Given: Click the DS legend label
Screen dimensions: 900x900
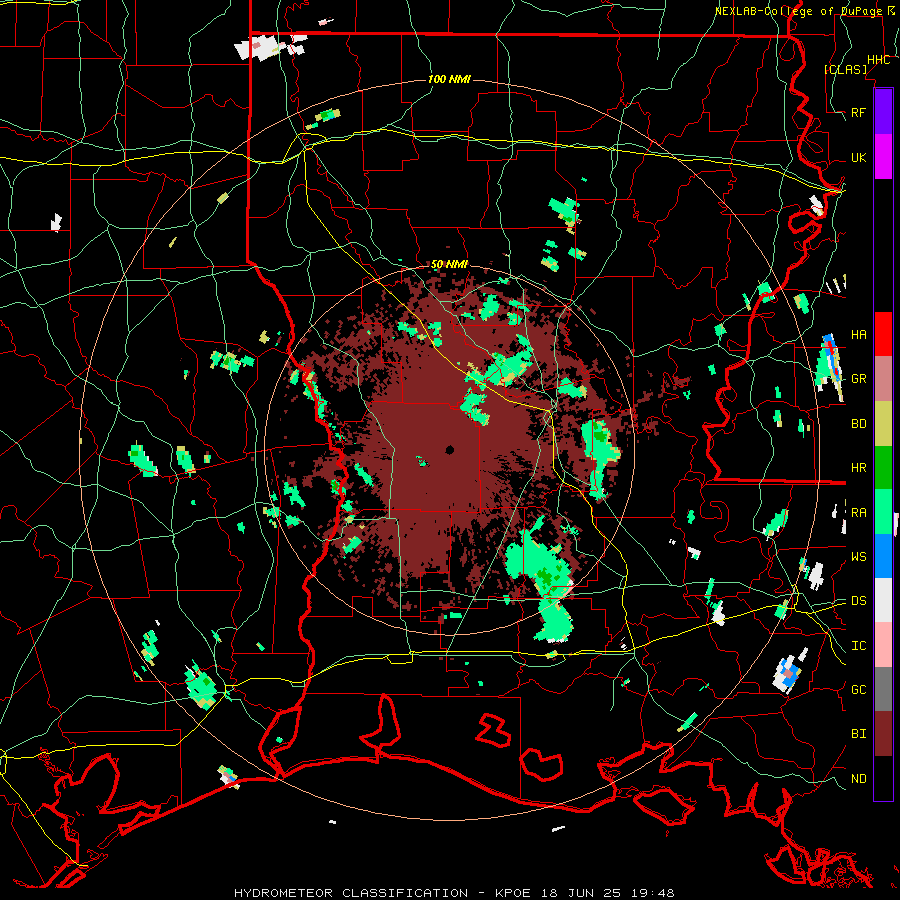Looking at the screenshot, I should [858, 601].
